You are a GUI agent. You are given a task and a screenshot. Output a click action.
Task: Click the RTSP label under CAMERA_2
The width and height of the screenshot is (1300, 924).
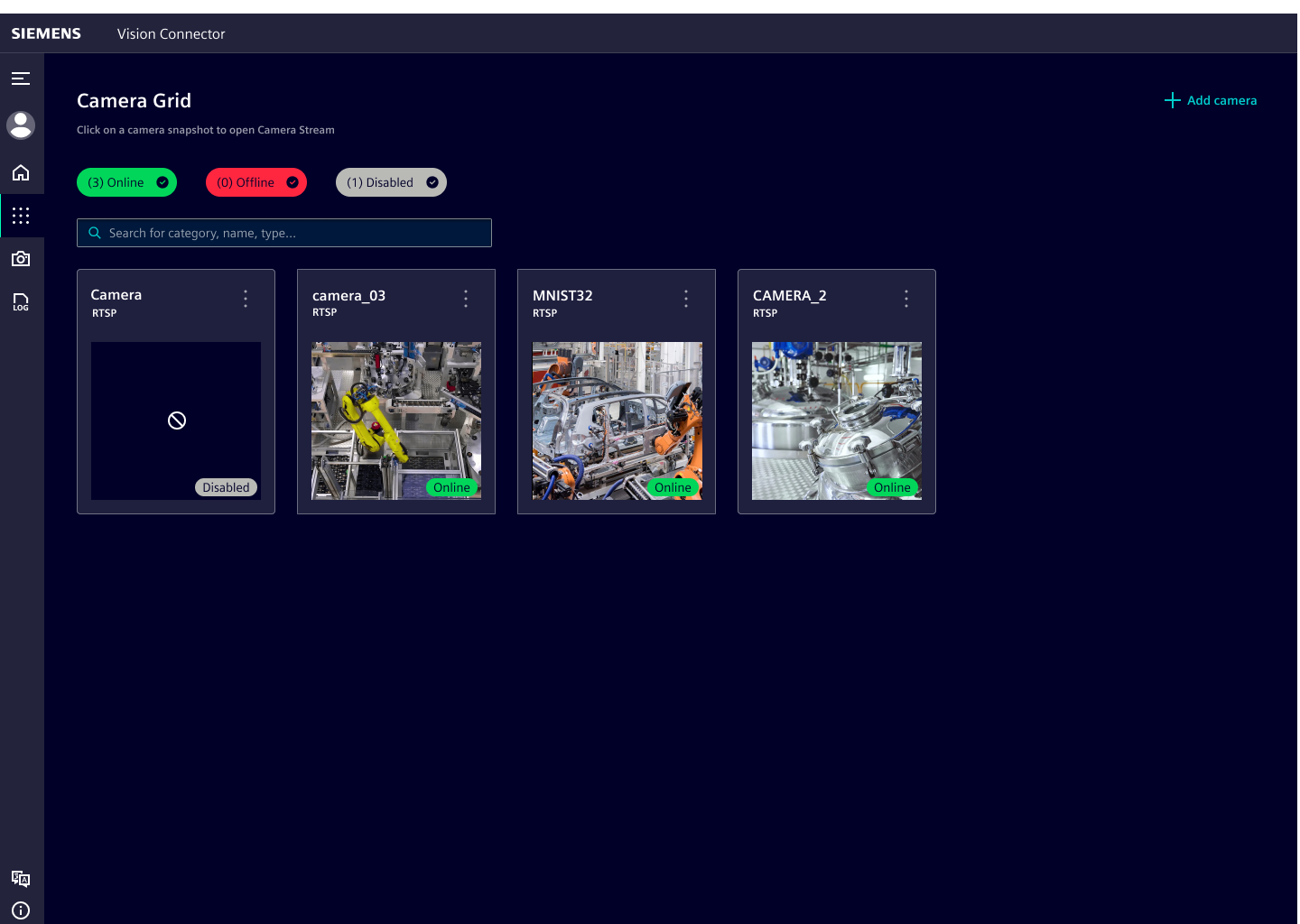click(x=765, y=313)
